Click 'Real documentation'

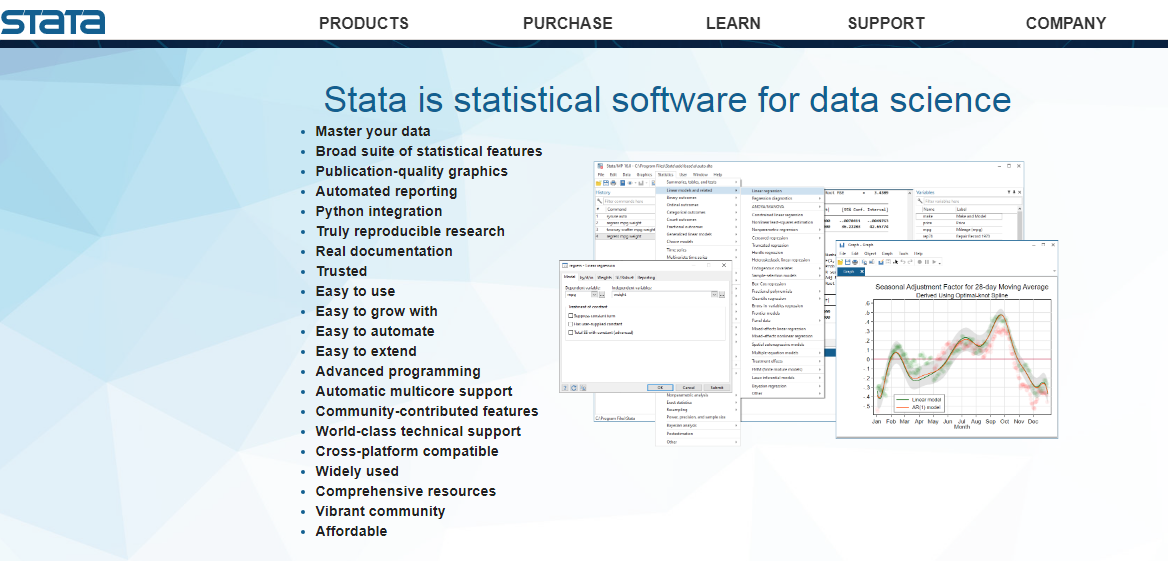(x=384, y=252)
